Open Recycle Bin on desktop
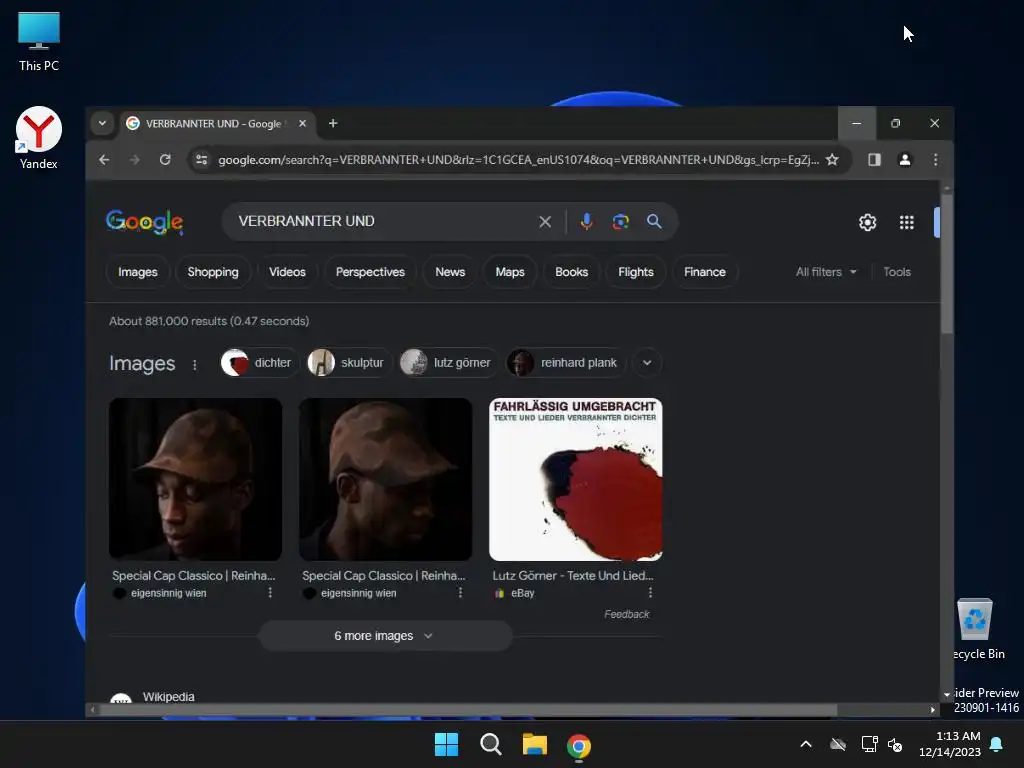 [x=976, y=630]
